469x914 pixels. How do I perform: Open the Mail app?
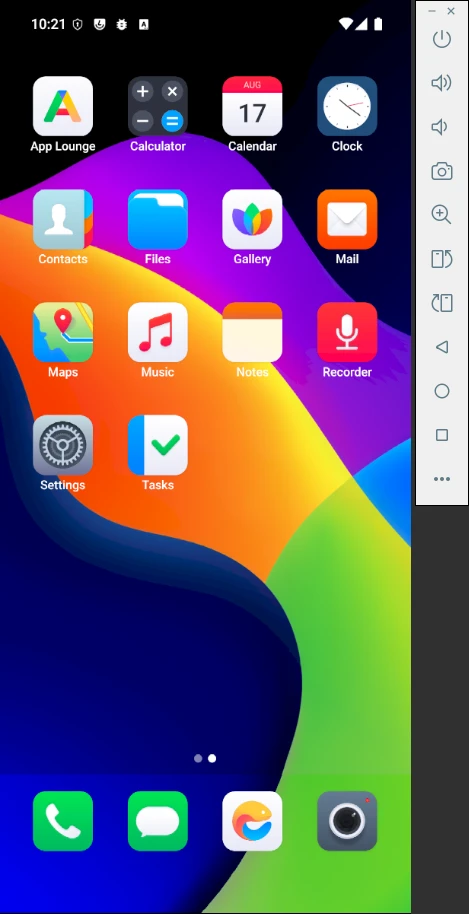pos(347,219)
